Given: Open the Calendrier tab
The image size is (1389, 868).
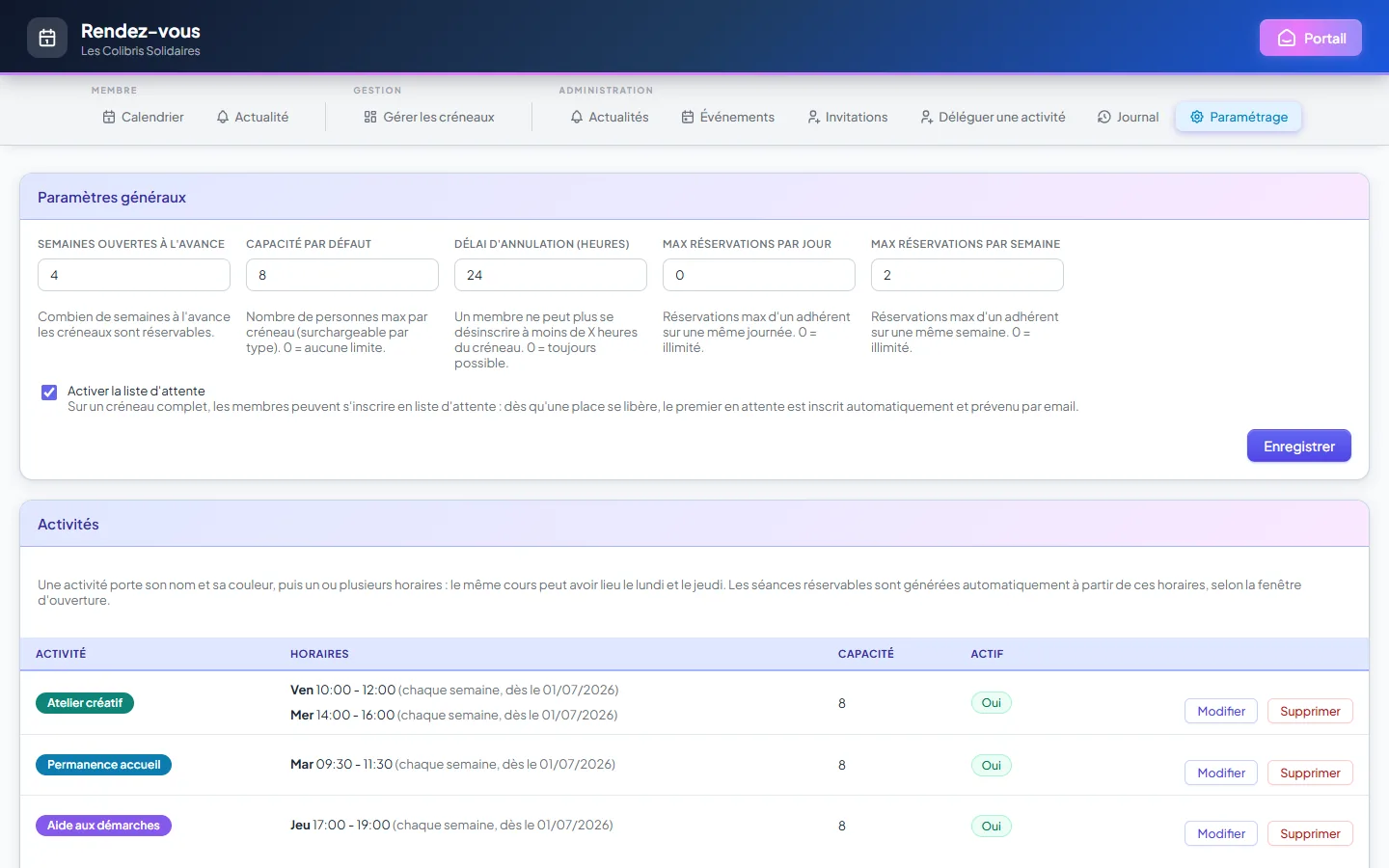Looking at the screenshot, I should coord(143,117).
